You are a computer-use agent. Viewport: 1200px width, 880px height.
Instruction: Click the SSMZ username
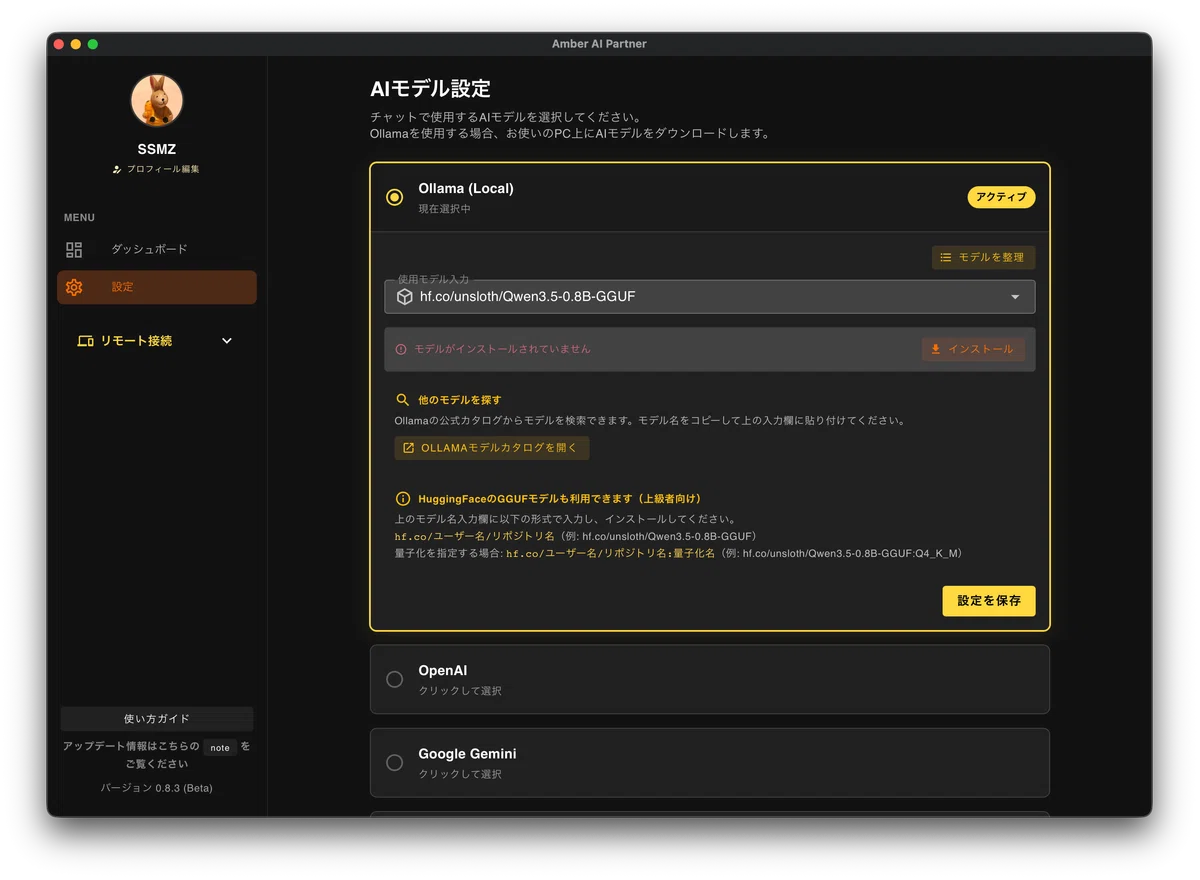click(157, 149)
